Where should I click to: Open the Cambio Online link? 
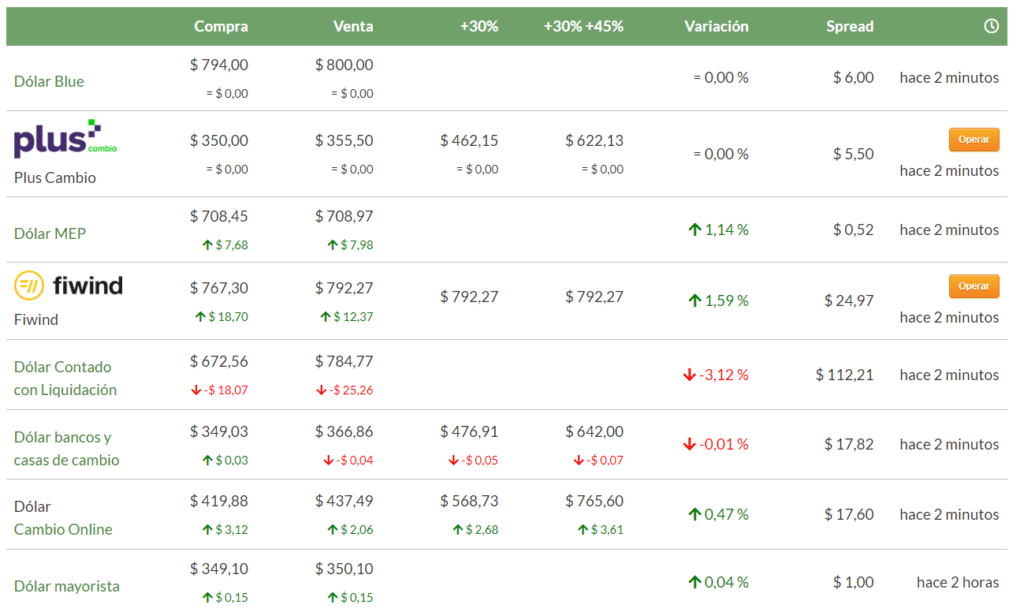(x=63, y=530)
